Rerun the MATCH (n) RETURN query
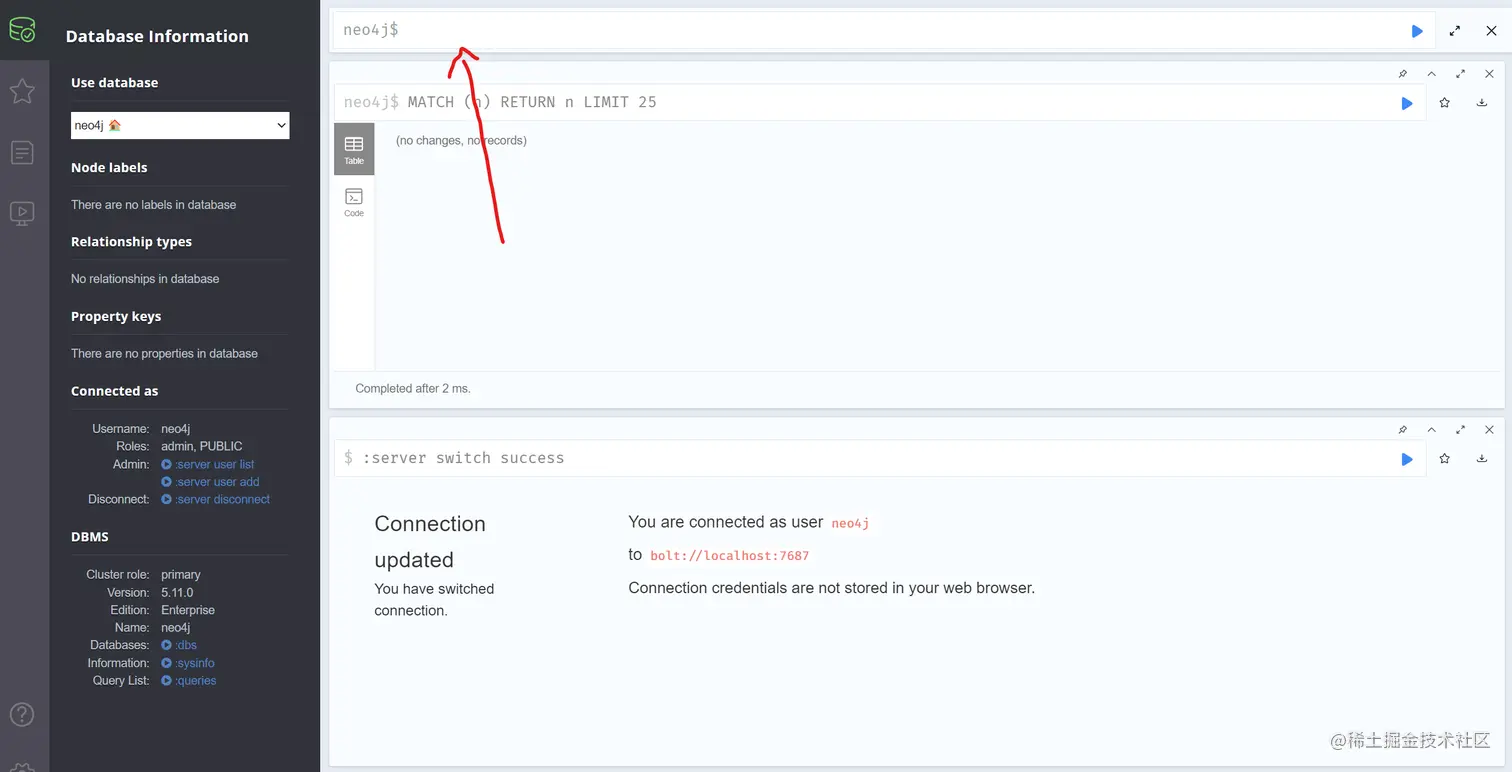The height and width of the screenshot is (772, 1512). click(1407, 103)
